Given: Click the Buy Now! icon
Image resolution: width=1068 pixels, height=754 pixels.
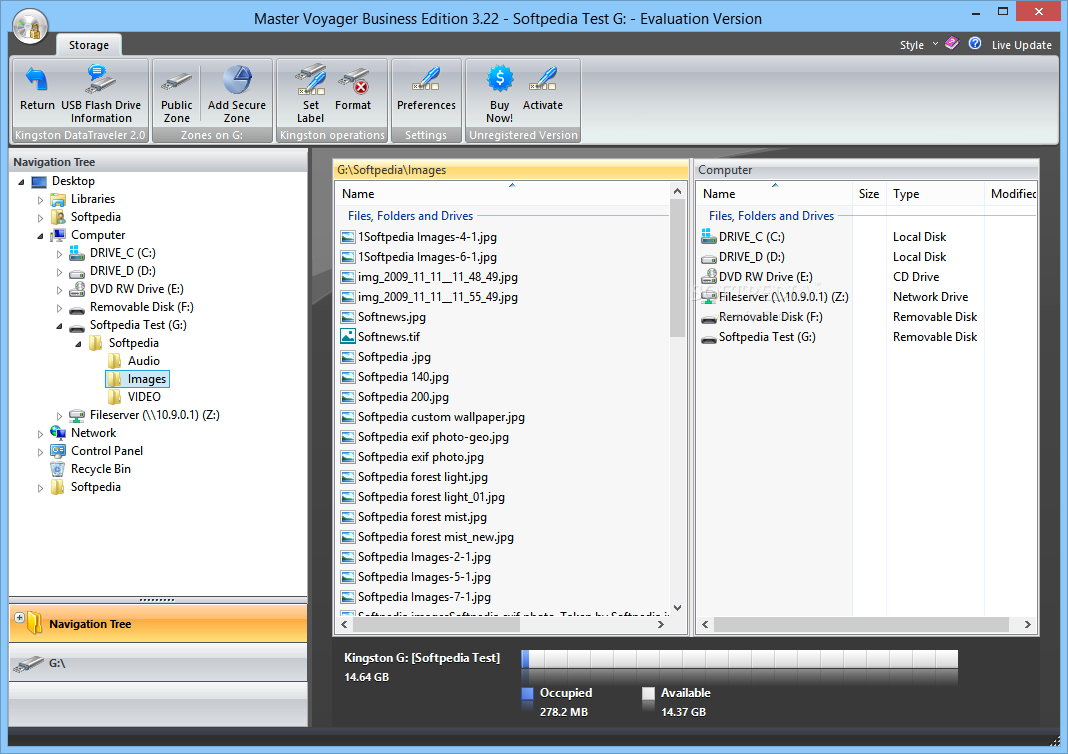Looking at the screenshot, I should 499,94.
